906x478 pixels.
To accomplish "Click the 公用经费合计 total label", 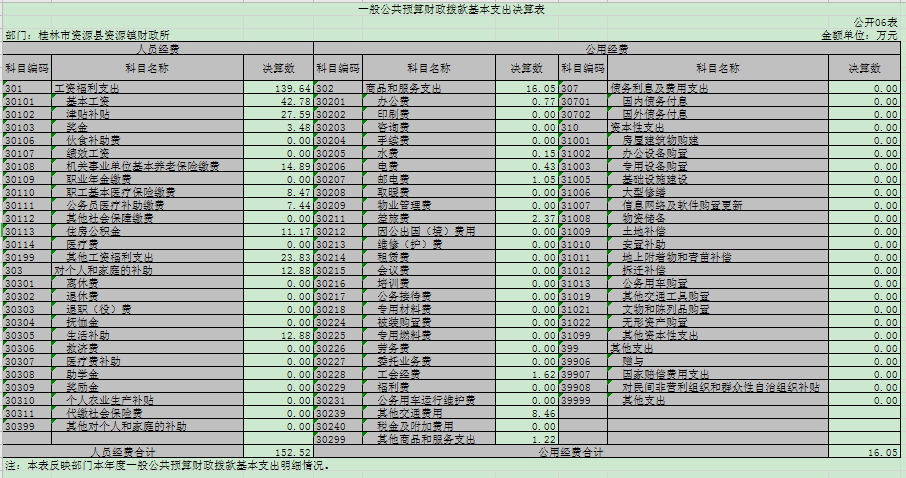I will point(570,452).
